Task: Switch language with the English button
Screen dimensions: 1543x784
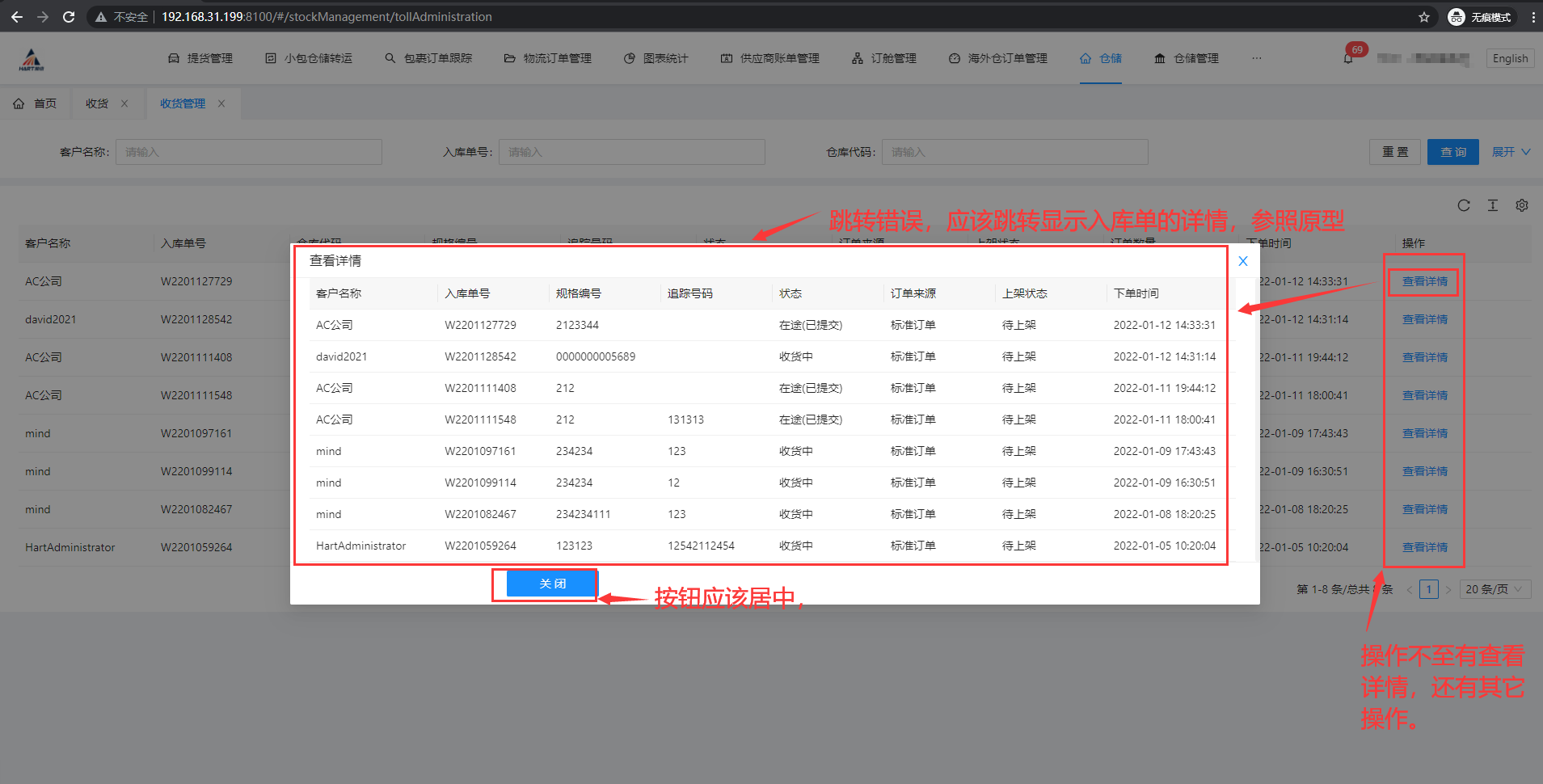Action: point(1509,58)
